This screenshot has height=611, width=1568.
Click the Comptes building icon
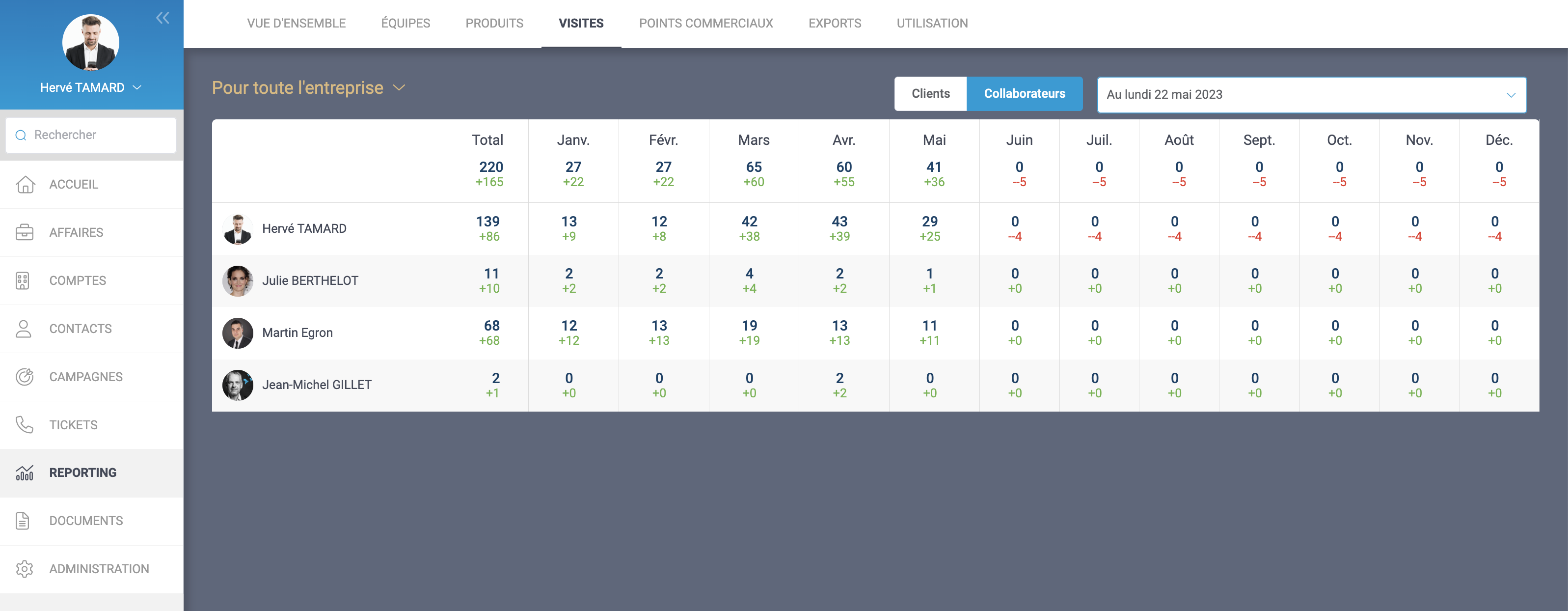[23, 280]
